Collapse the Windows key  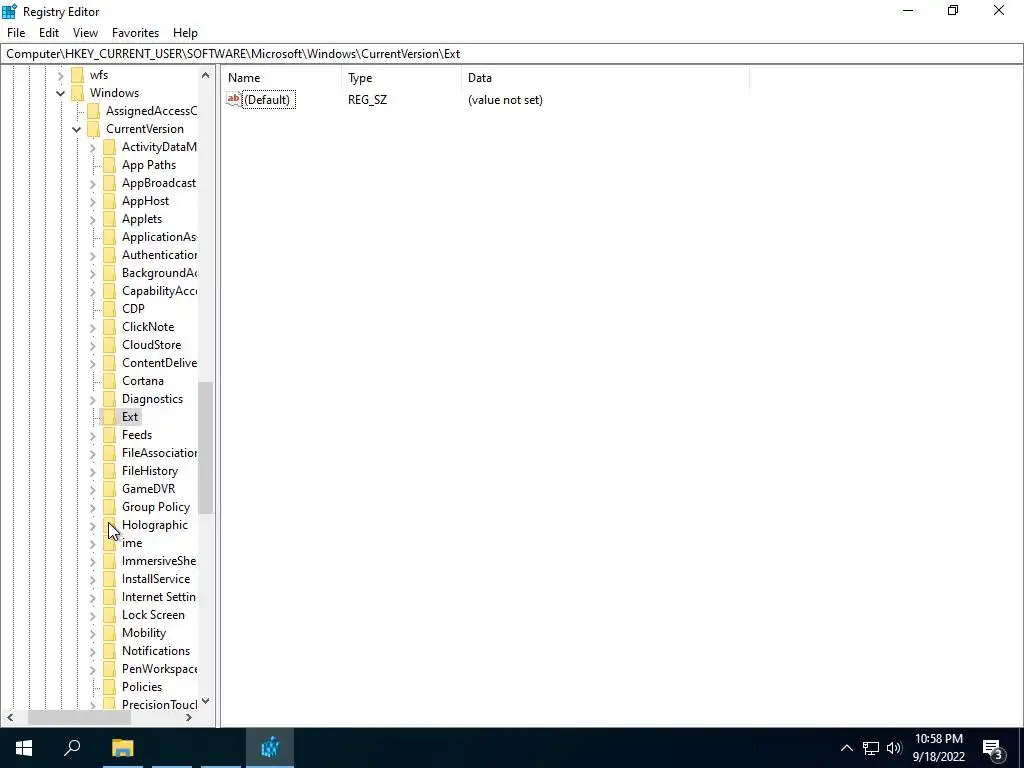tap(60, 93)
